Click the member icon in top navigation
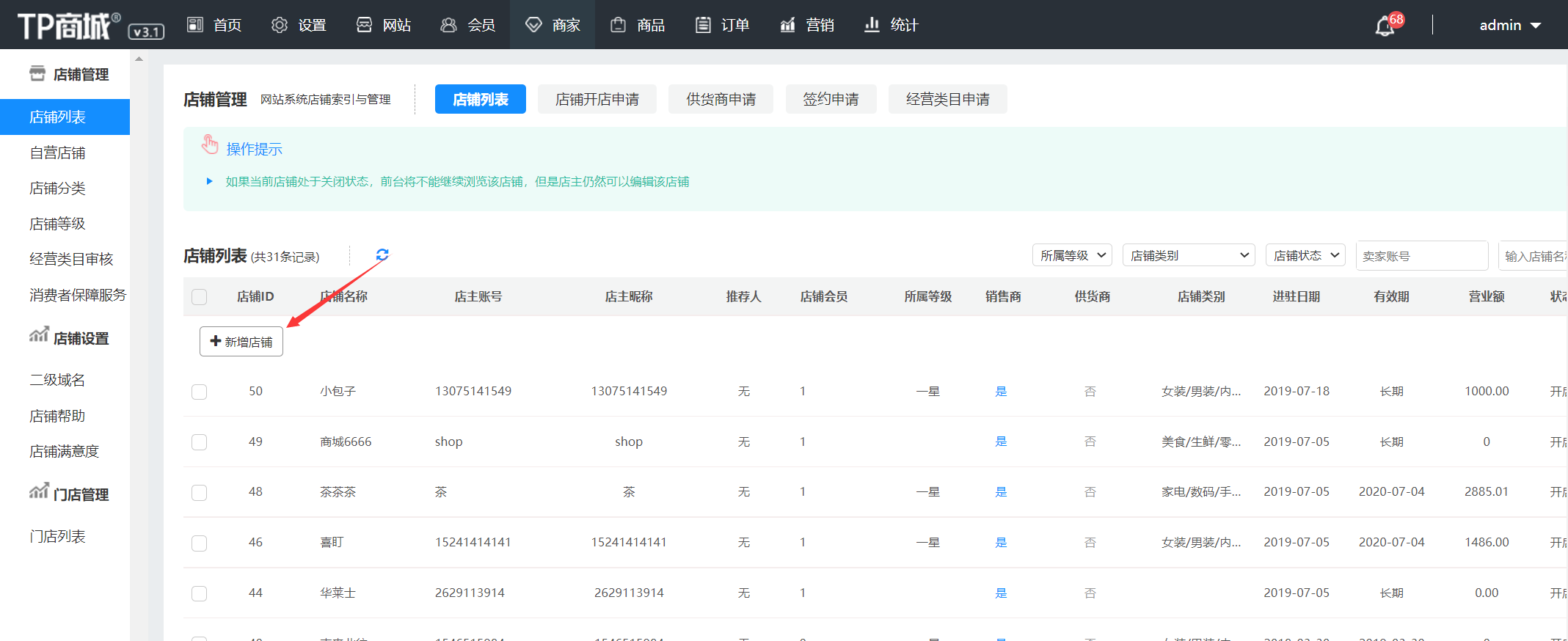 point(448,25)
